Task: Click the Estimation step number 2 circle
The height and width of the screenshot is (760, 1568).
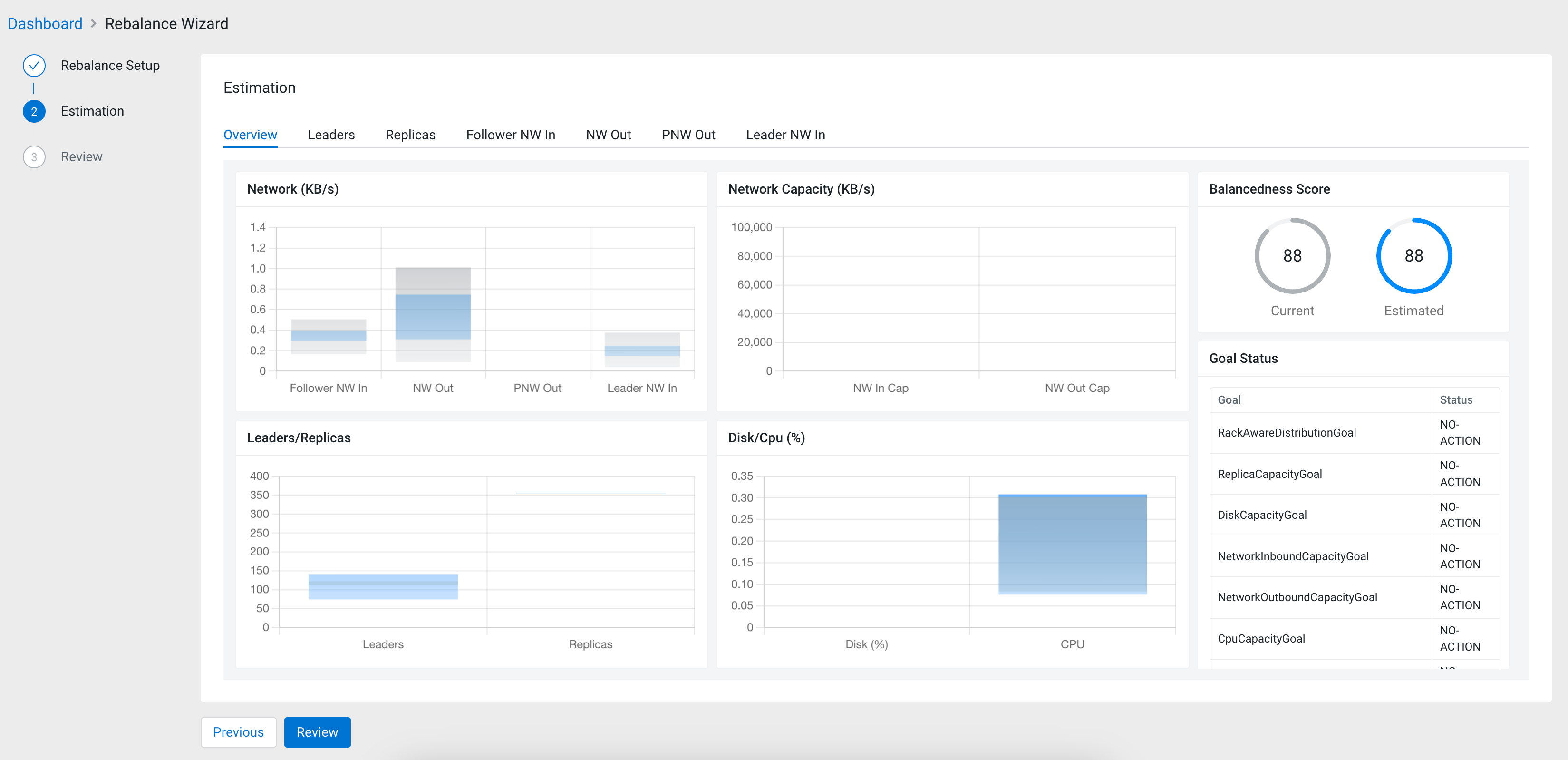Action: coord(34,111)
